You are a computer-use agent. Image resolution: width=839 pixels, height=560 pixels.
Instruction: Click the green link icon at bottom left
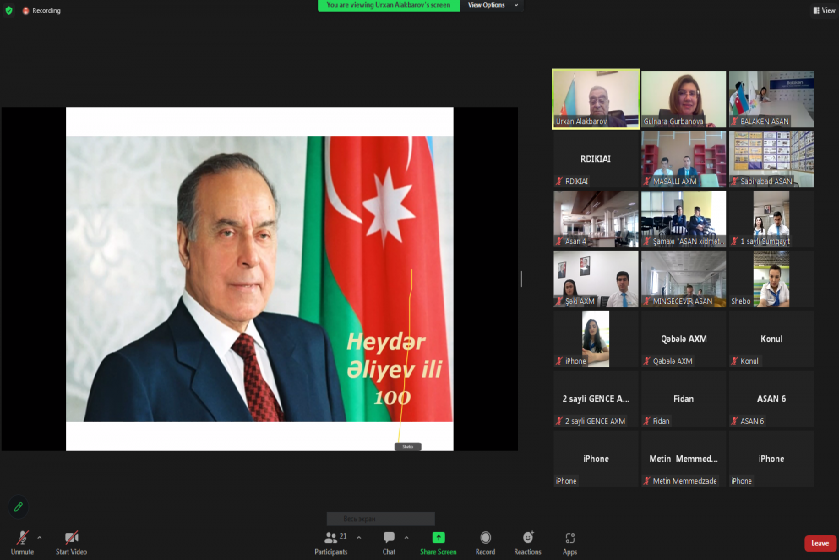point(18,506)
